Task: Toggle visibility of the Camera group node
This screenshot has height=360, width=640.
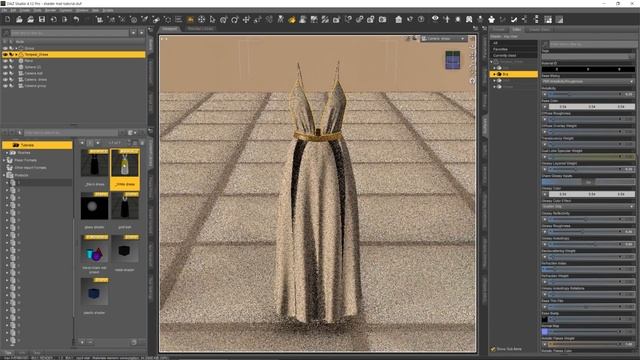Action: click(5, 86)
